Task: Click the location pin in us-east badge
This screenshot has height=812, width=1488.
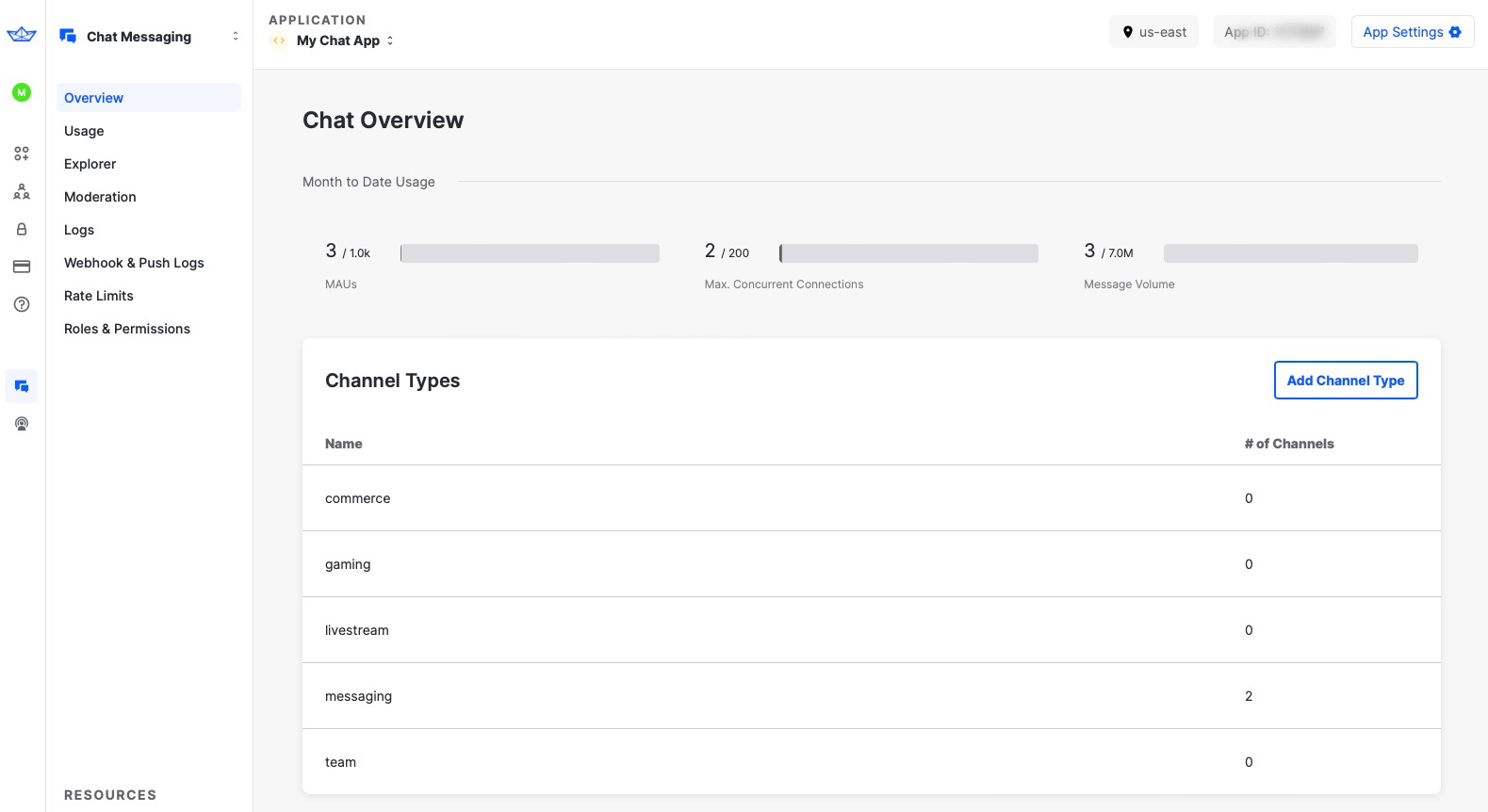Action: (1128, 32)
